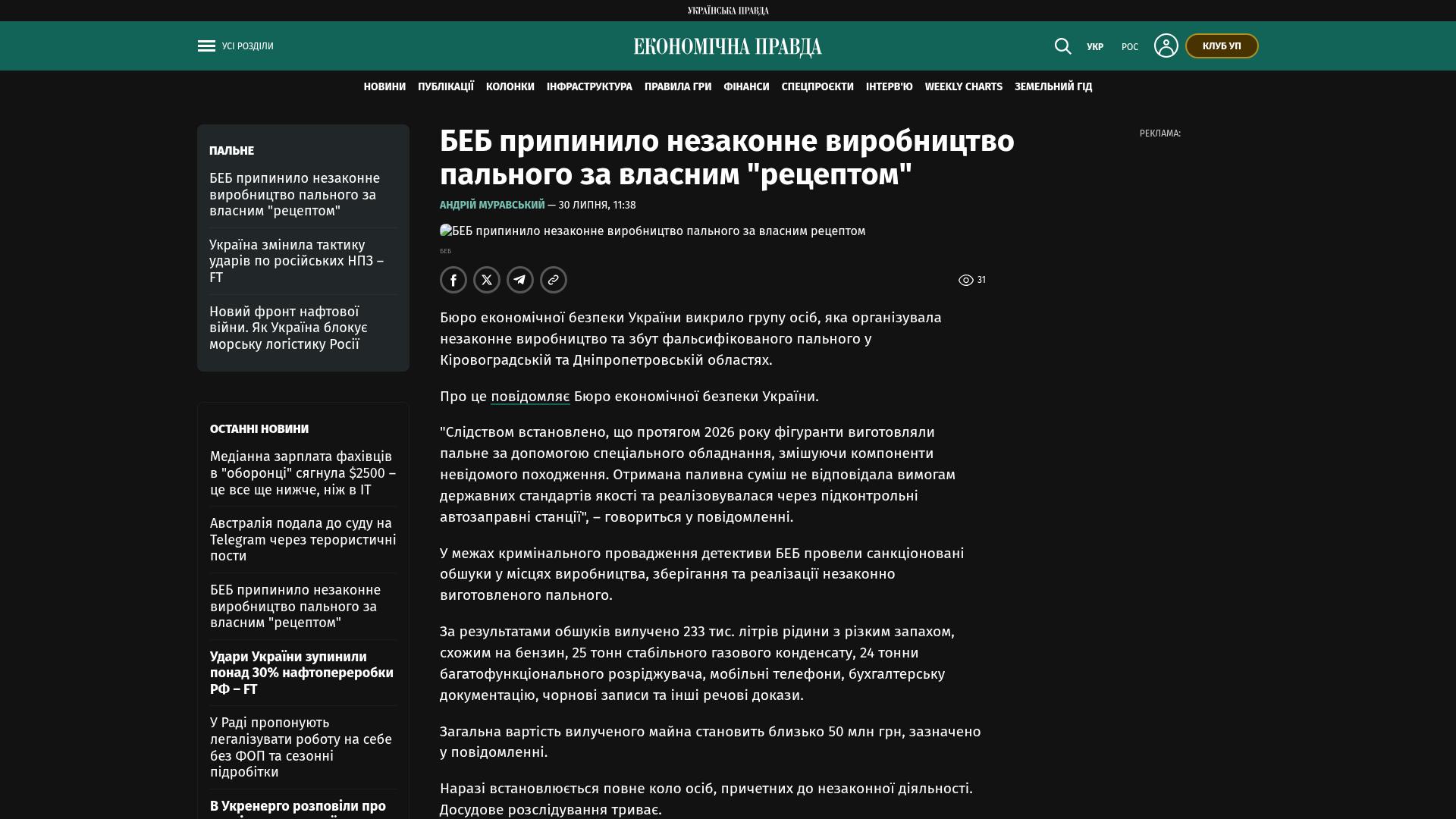Click the date 30 липня, 11:38
Image resolution: width=1456 pixels, height=819 pixels.
[597, 205]
